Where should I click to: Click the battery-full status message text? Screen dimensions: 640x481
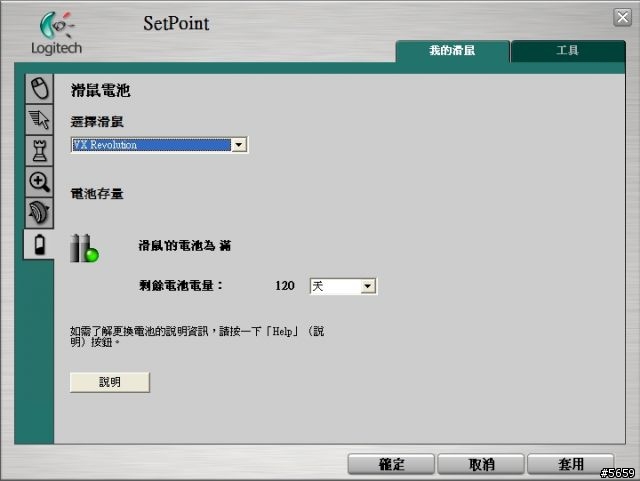point(184,245)
